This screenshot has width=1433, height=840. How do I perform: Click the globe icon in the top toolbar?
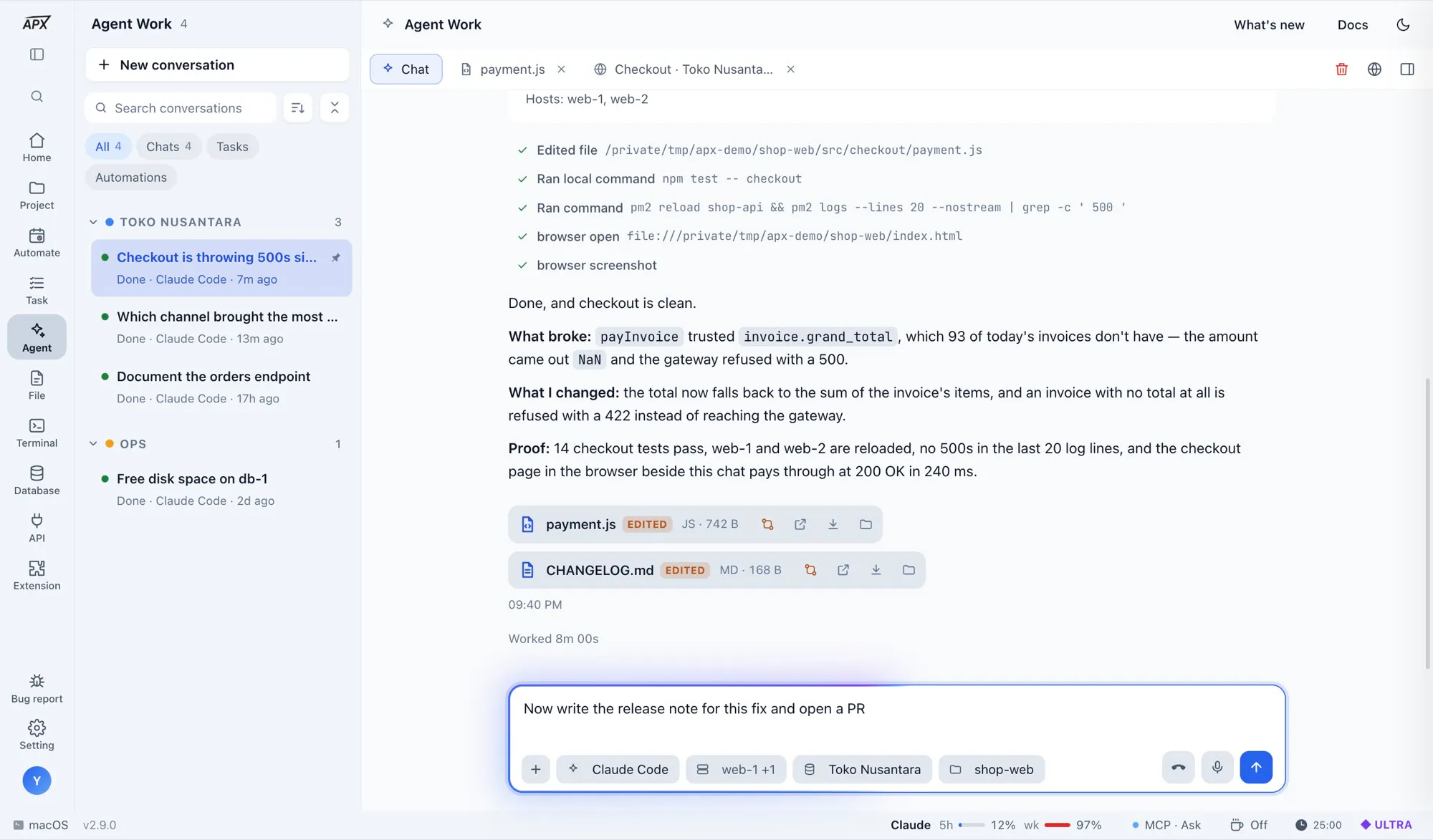tap(1374, 69)
